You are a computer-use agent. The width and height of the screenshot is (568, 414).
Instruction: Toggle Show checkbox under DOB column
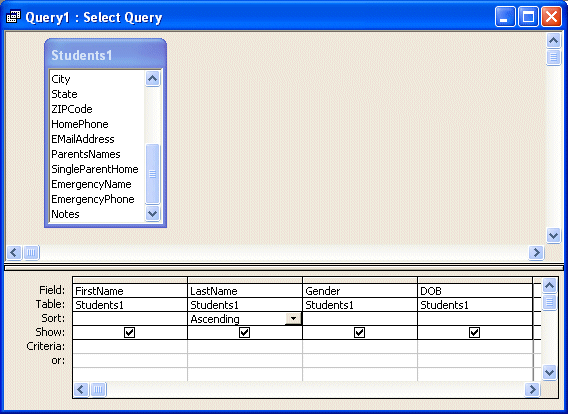(x=474, y=332)
